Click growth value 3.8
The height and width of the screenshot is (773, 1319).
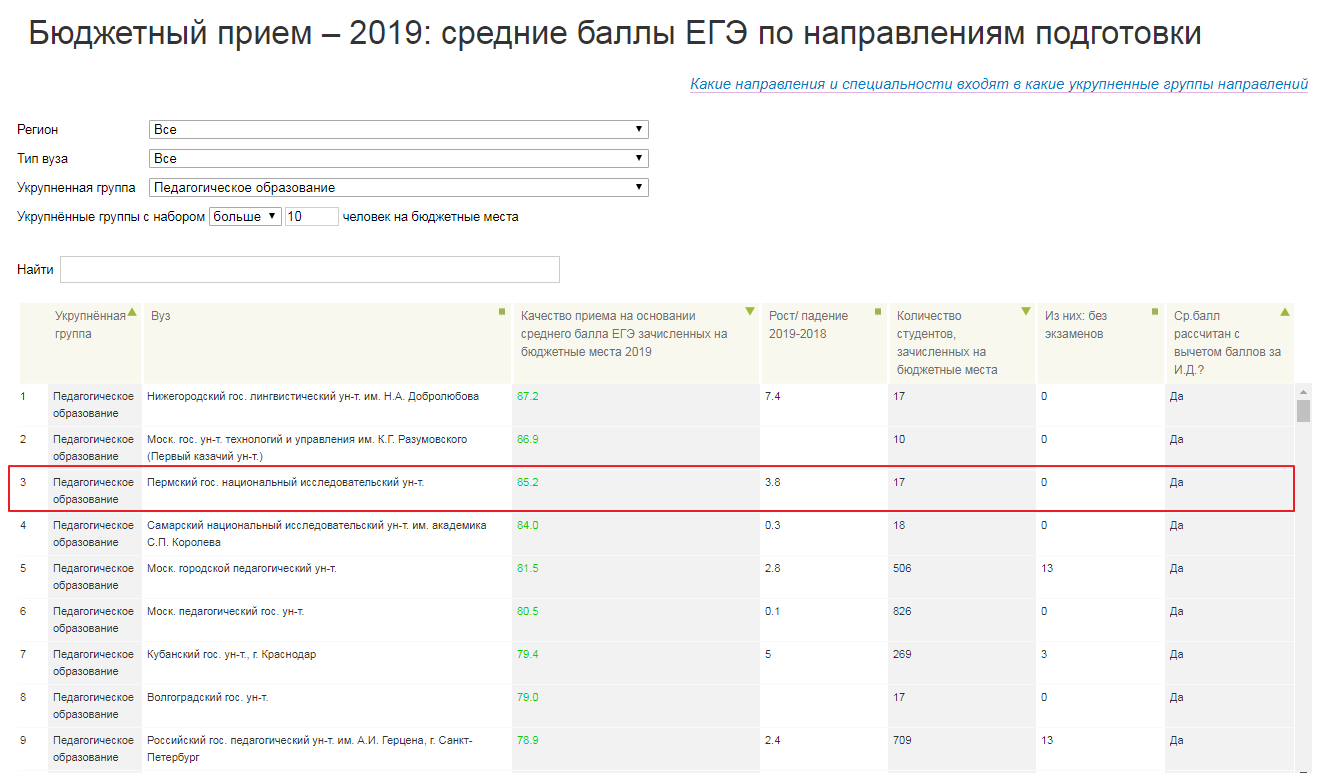tap(773, 482)
